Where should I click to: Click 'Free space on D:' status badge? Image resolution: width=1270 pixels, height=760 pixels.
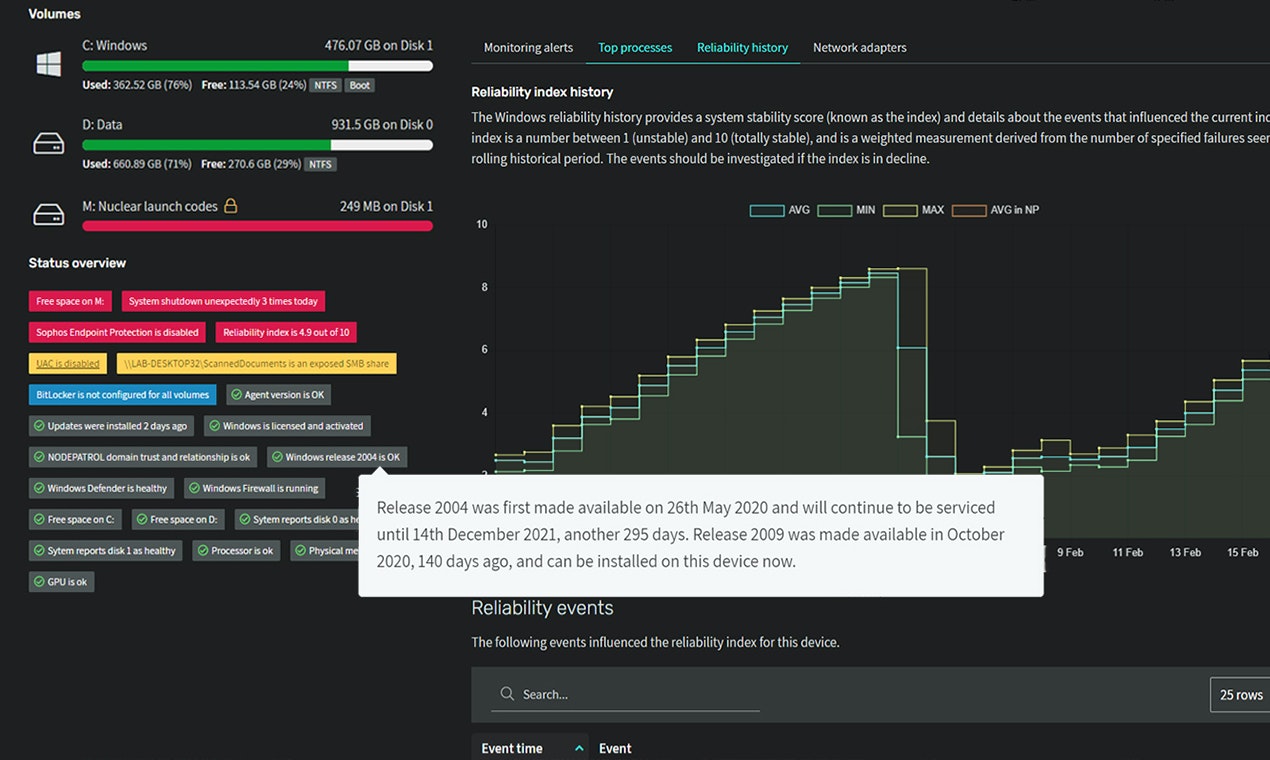(178, 520)
